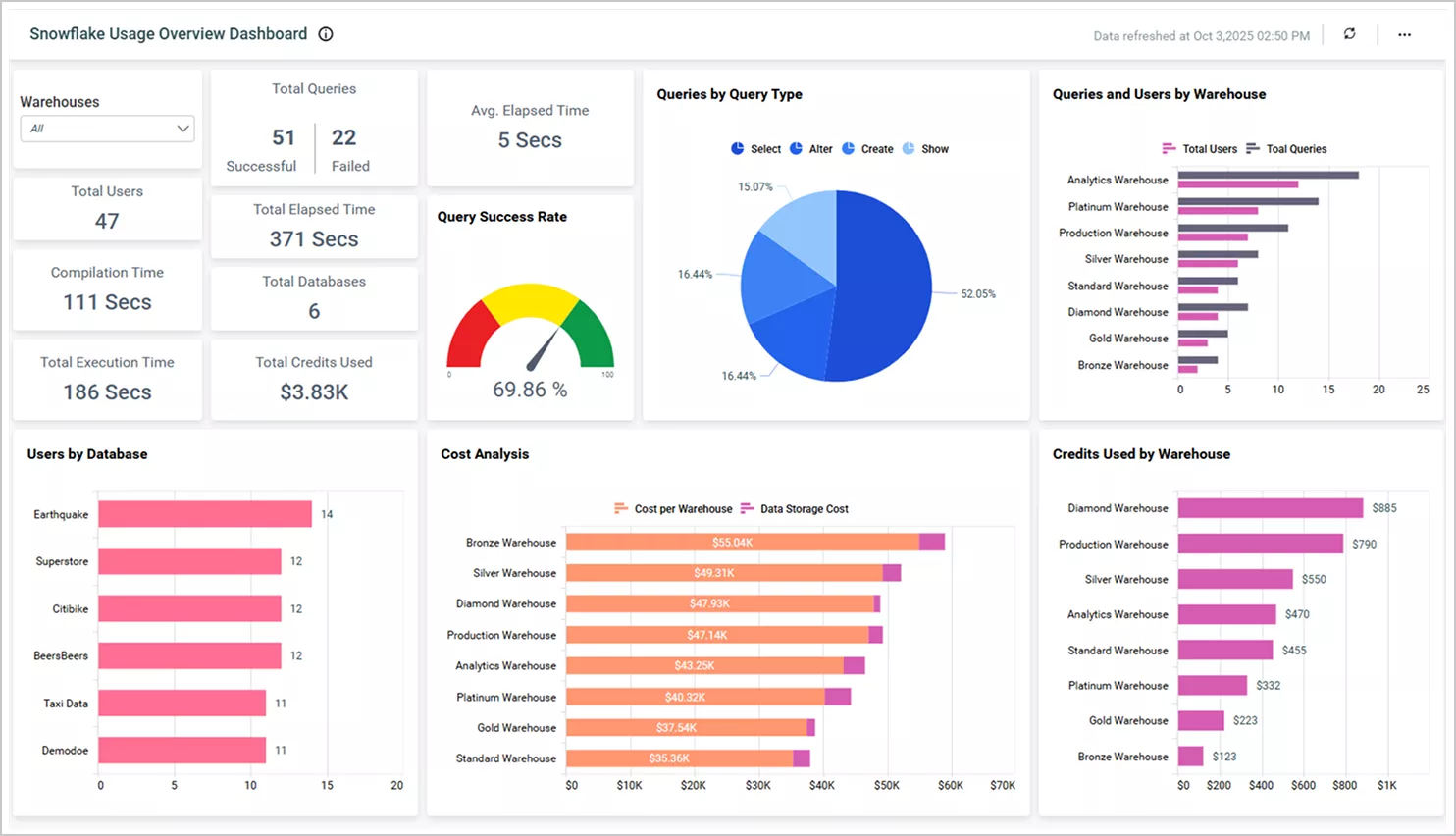The height and width of the screenshot is (836, 1456).
Task: Click the data refreshed timestamp text
Action: (x=1201, y=35)
